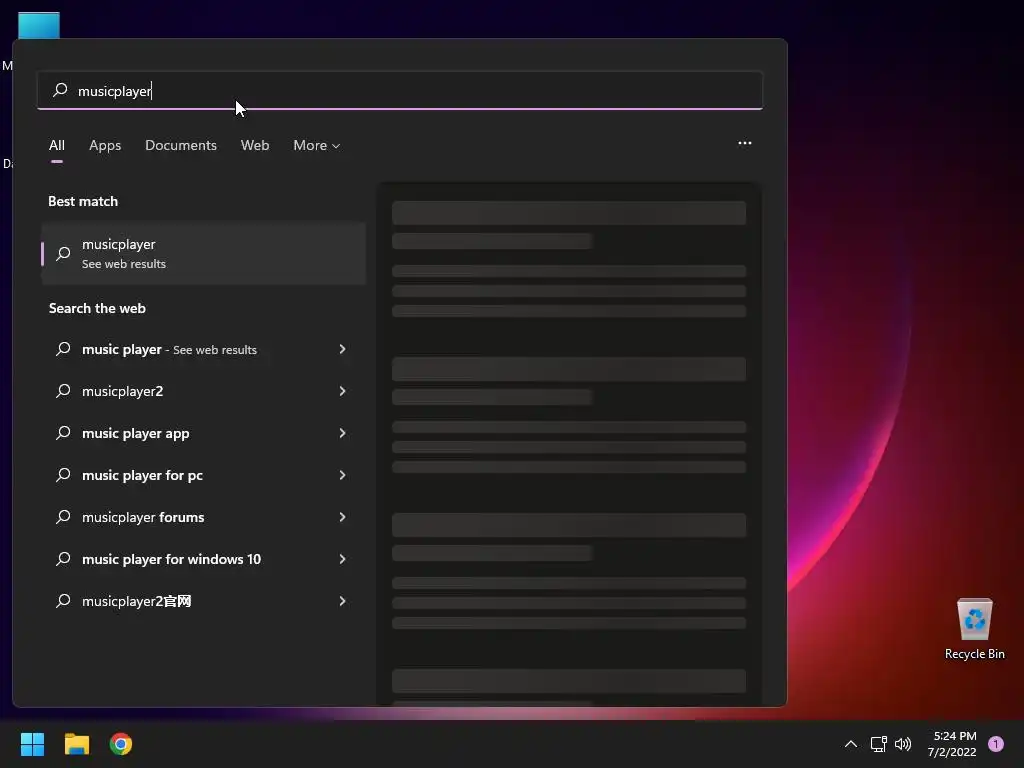Expand chevron beside 'music player for windows 10'
This screenshot has width=1024, height=768.
point(342,559)
